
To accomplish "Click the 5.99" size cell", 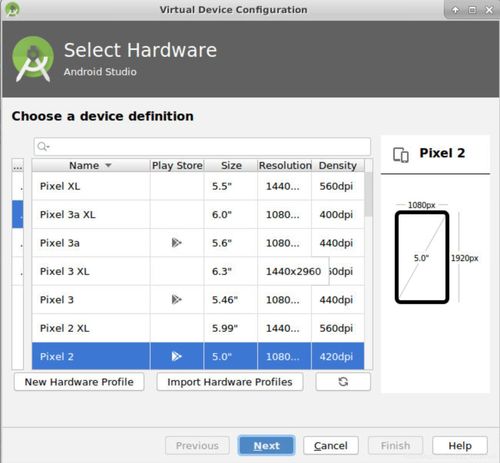I will pyautogui.click(x=231, y=328).
